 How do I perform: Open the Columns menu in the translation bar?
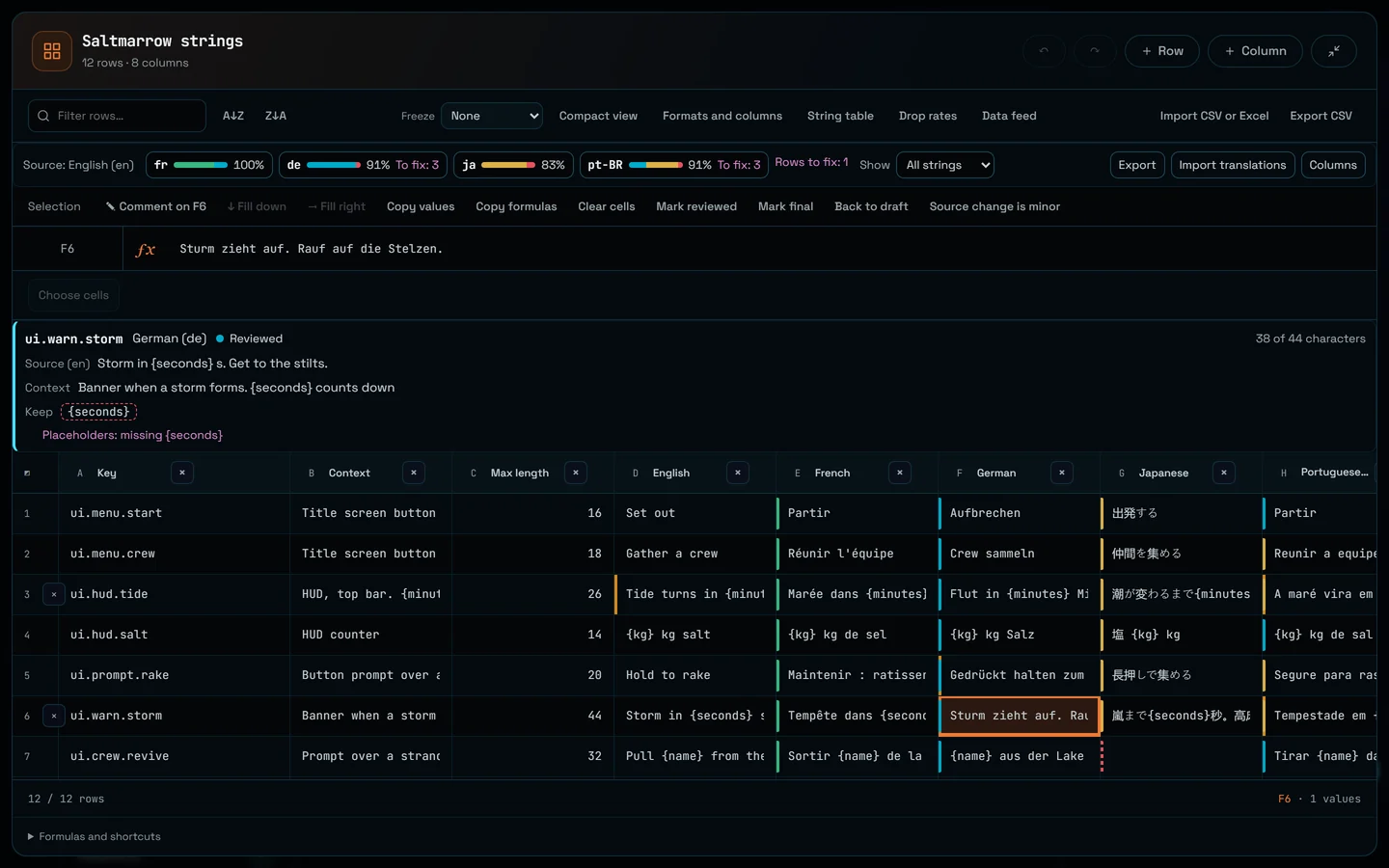tap(1333, 165)
